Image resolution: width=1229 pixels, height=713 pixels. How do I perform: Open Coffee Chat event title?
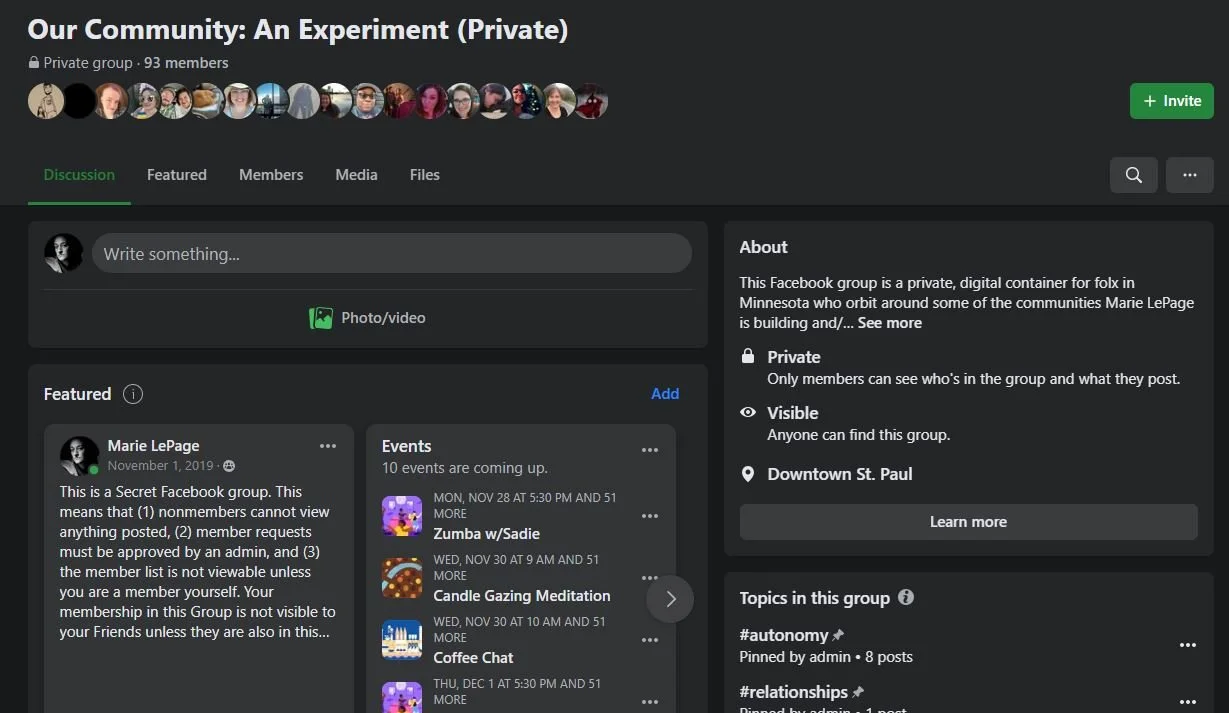474,658
